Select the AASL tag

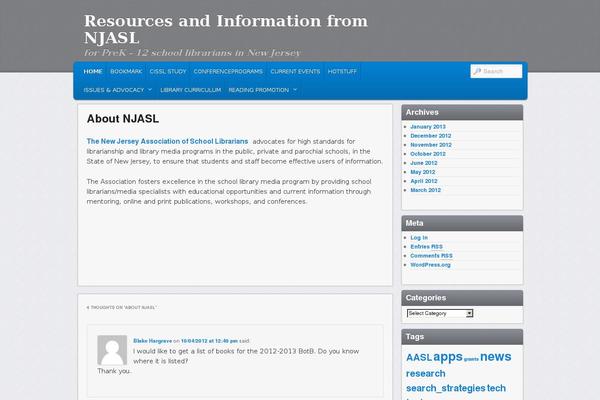(x=419, y=358)
